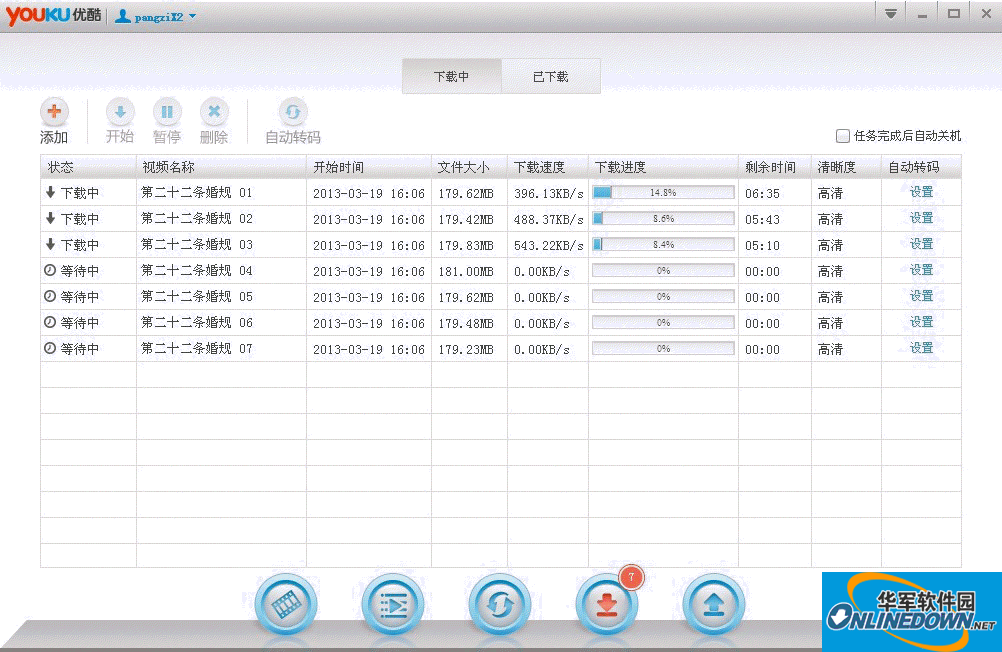The image size is (1002, 652).
Task: Select the 下载中 tab
Action: [x=451, y=77]
